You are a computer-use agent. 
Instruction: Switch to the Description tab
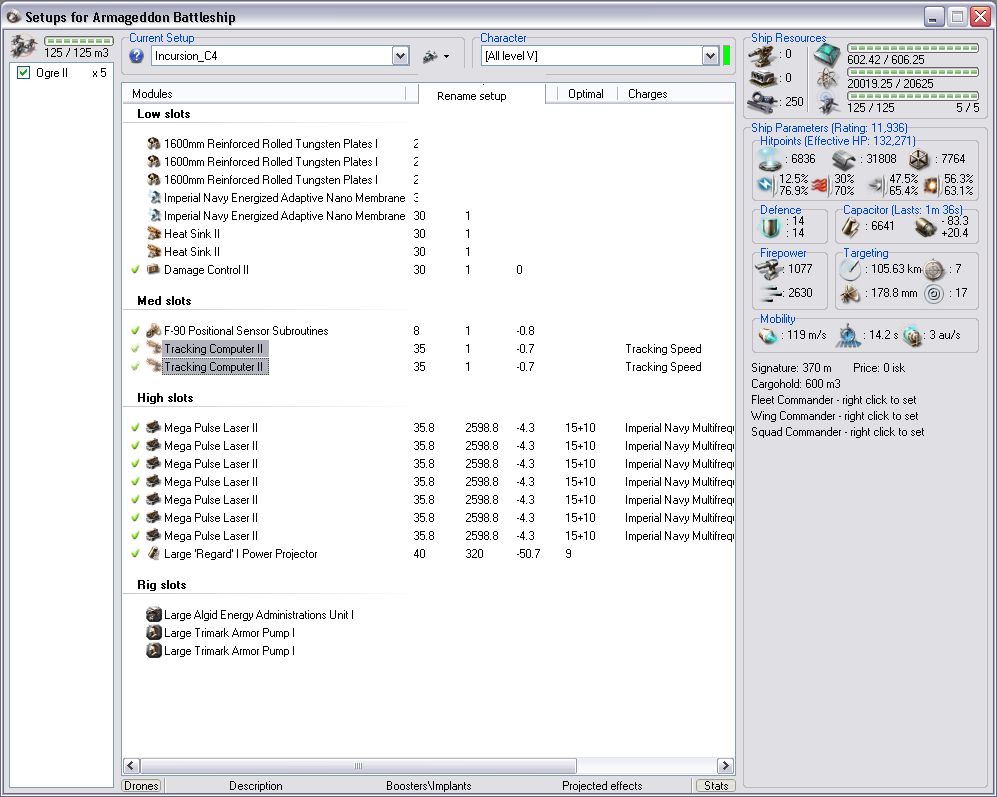pos(256,786)
